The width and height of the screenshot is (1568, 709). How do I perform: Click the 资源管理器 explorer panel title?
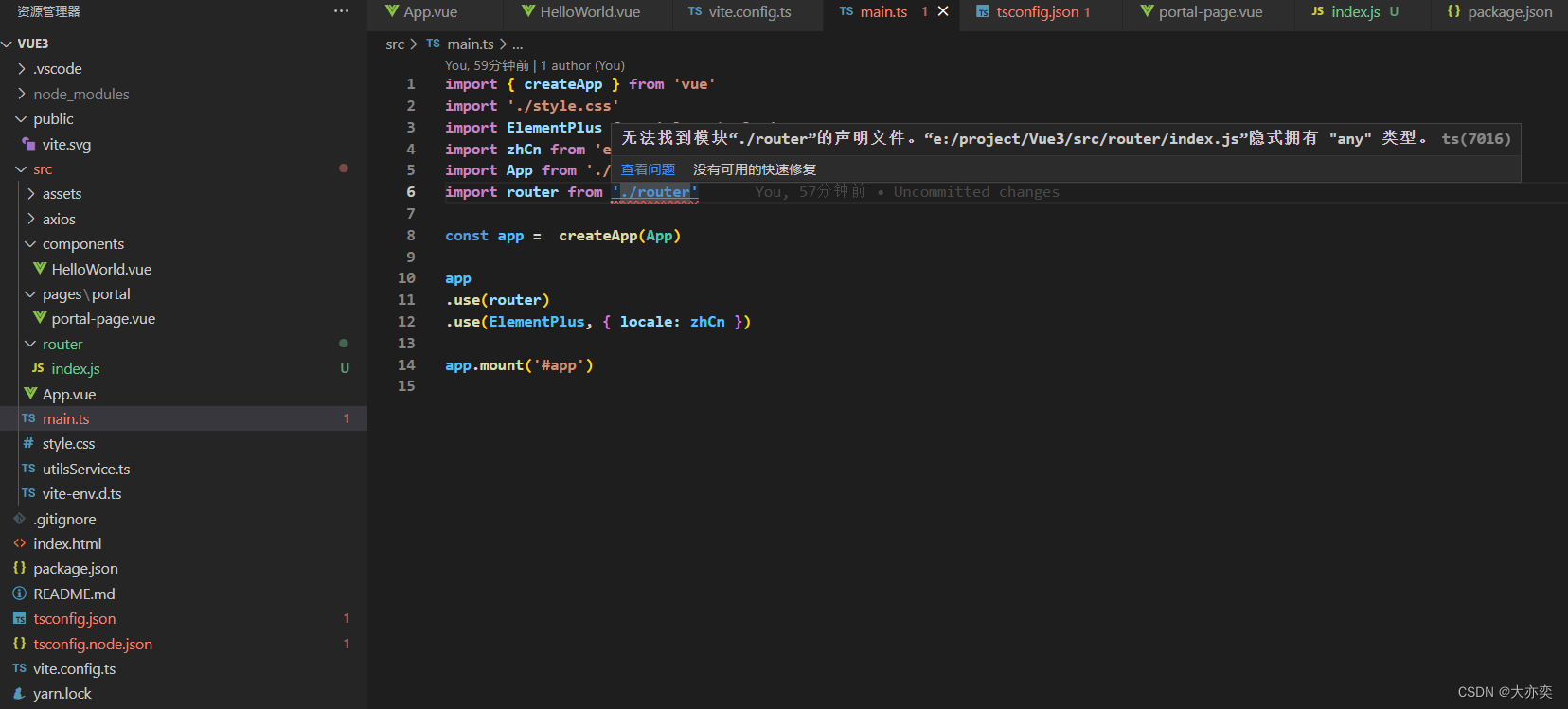click(48, 11)
